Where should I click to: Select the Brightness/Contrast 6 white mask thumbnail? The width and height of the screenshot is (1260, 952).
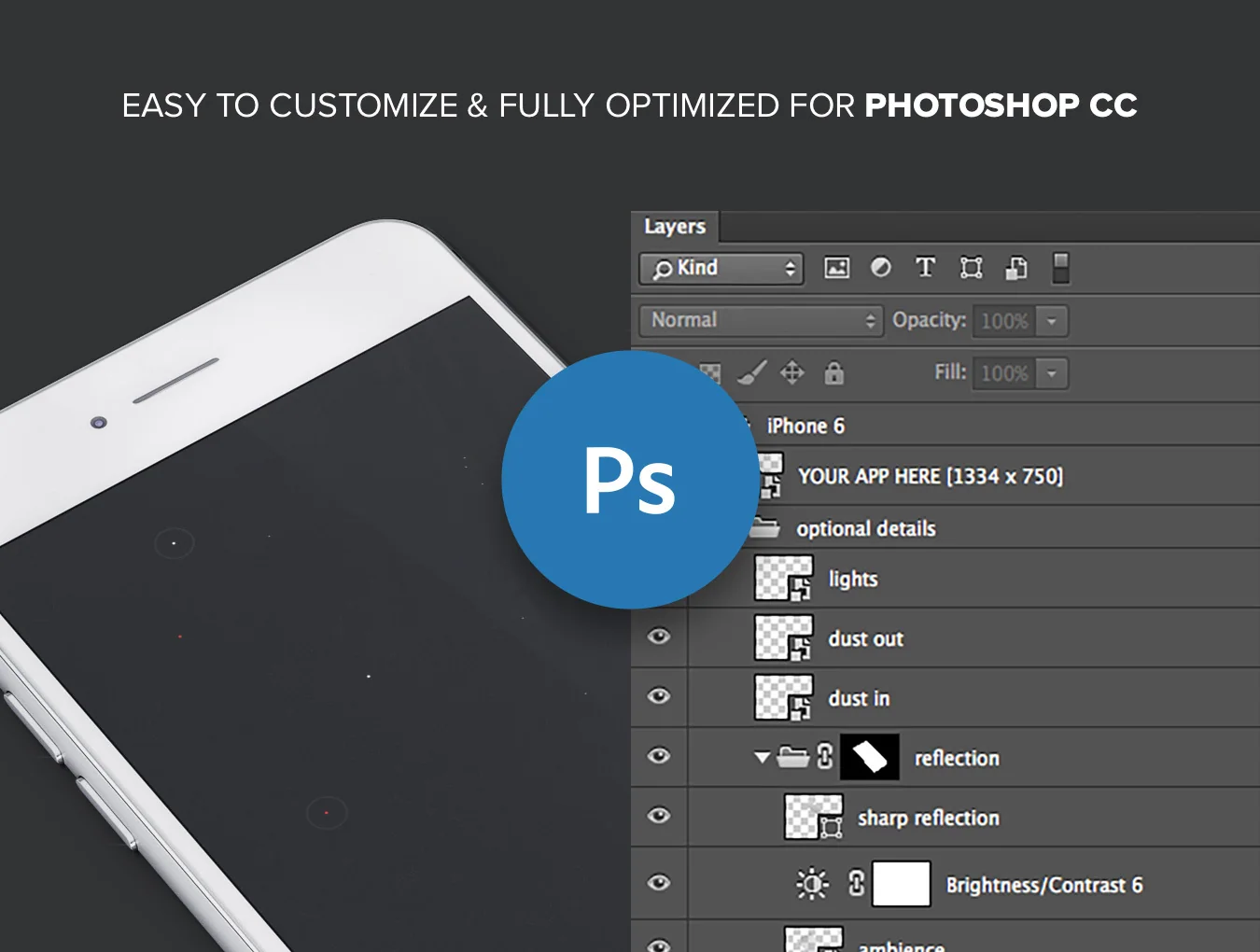(902, 884)
